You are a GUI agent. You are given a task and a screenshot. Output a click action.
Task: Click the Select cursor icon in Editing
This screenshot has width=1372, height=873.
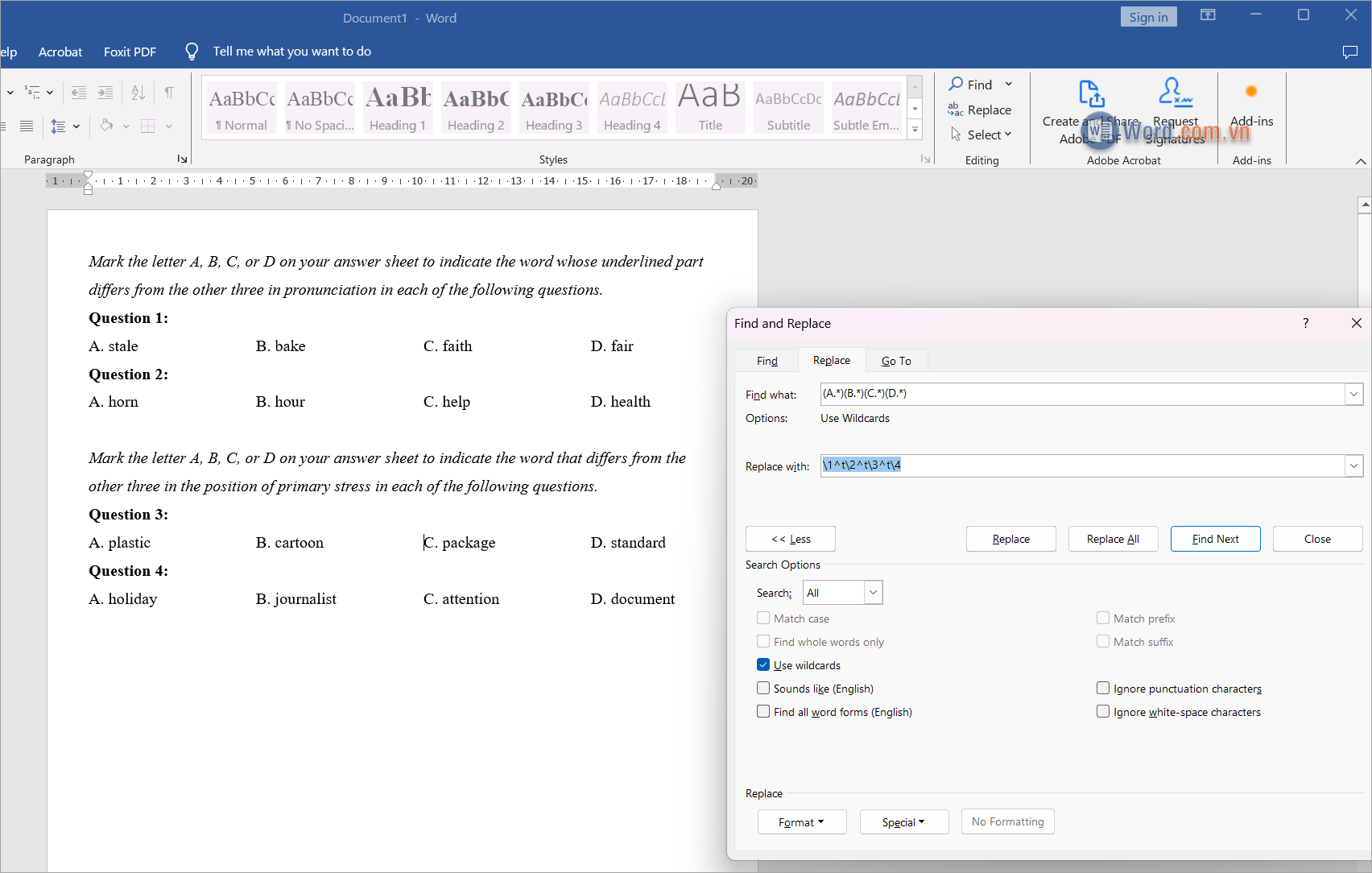(956, 134)
